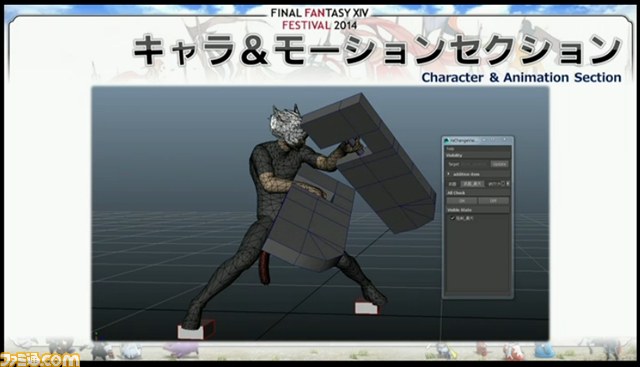This screenshot has width=640, height=367.
Task: Select the lower gray block mesh
Action: (x=308, y=220)
